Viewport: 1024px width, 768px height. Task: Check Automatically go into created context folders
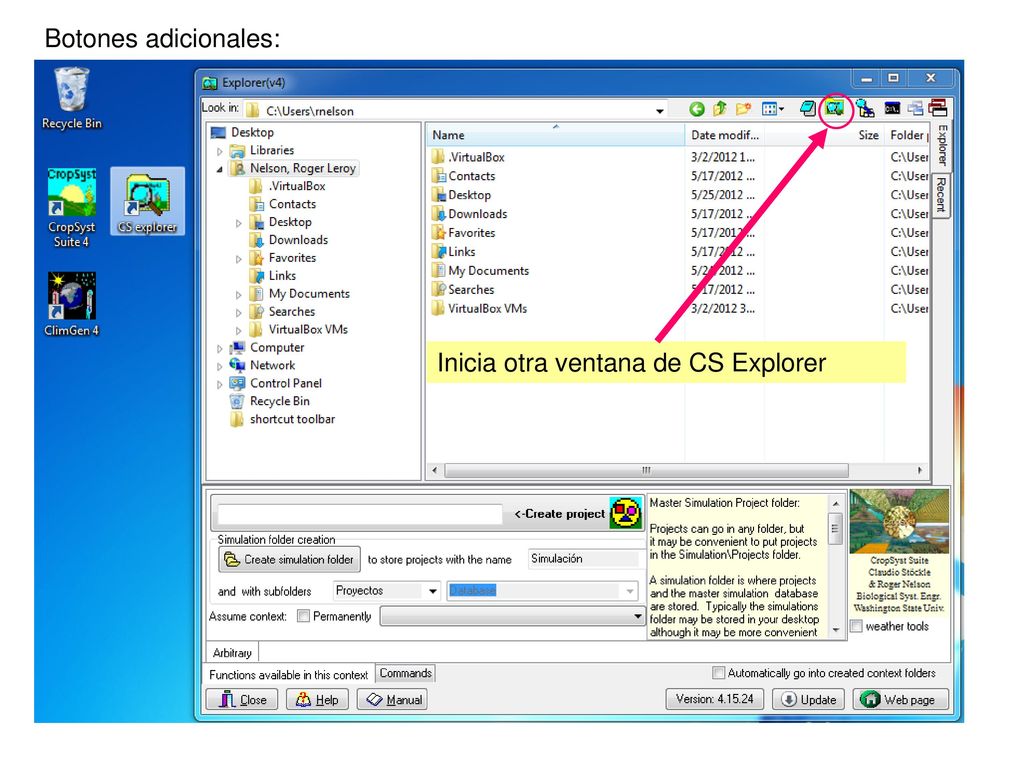[718, 673]
